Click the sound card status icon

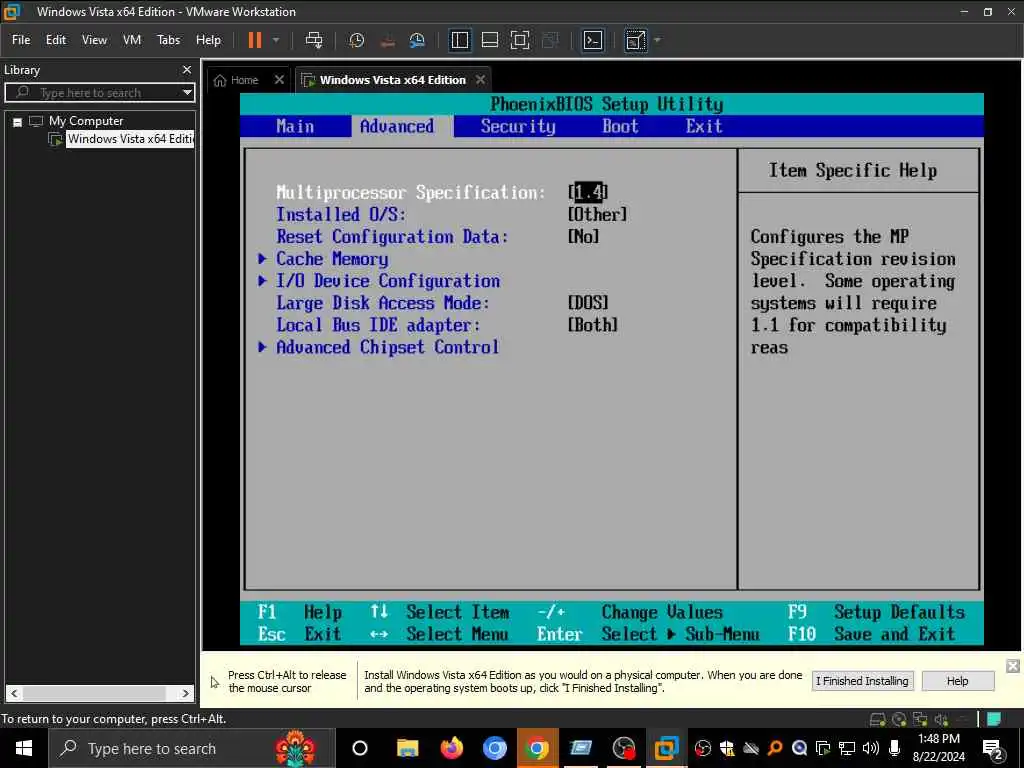[941, 720]
